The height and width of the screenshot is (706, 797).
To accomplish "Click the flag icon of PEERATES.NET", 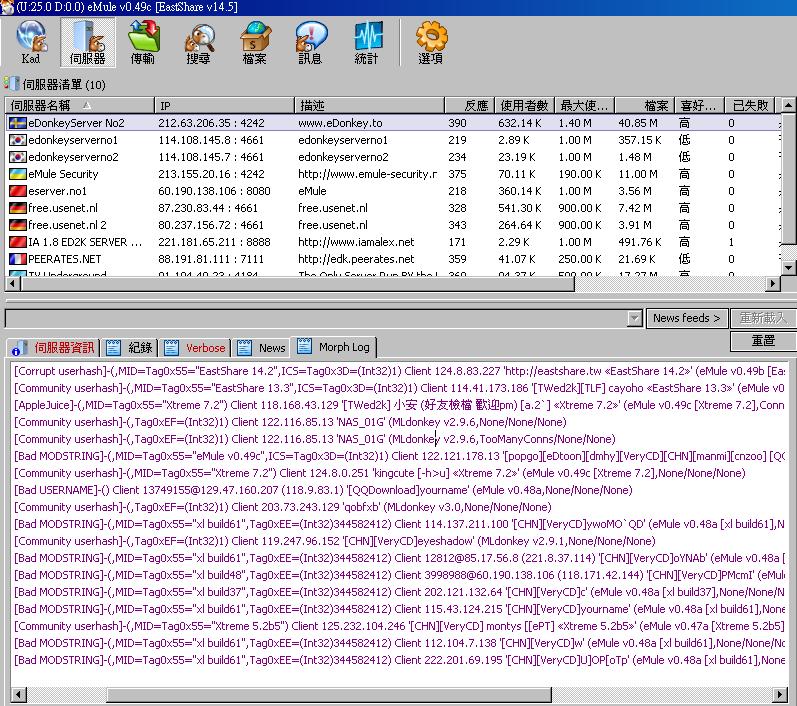I will (x=18, y=259).
